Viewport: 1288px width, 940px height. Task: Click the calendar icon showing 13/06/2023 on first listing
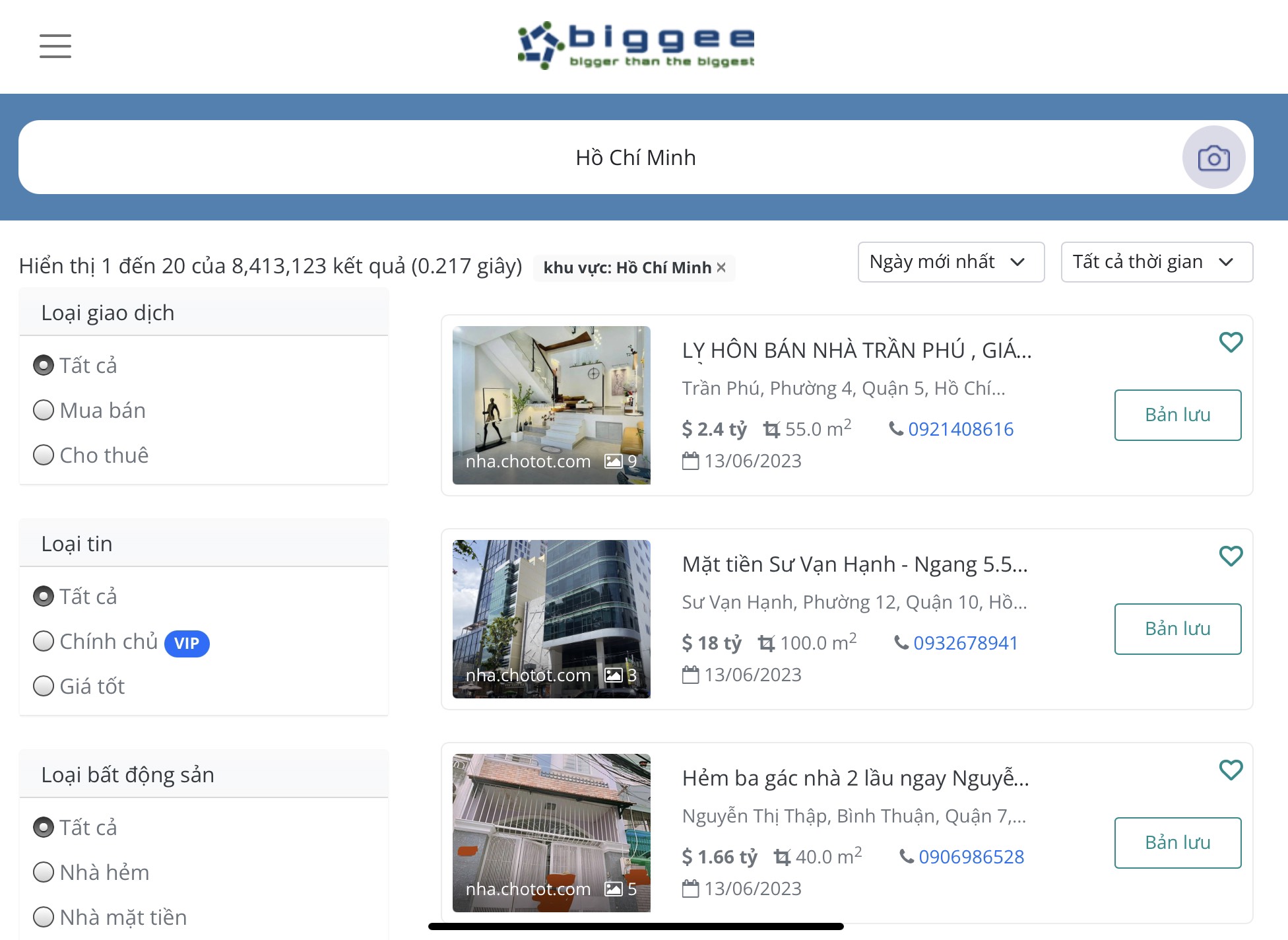tap(690, 460)
